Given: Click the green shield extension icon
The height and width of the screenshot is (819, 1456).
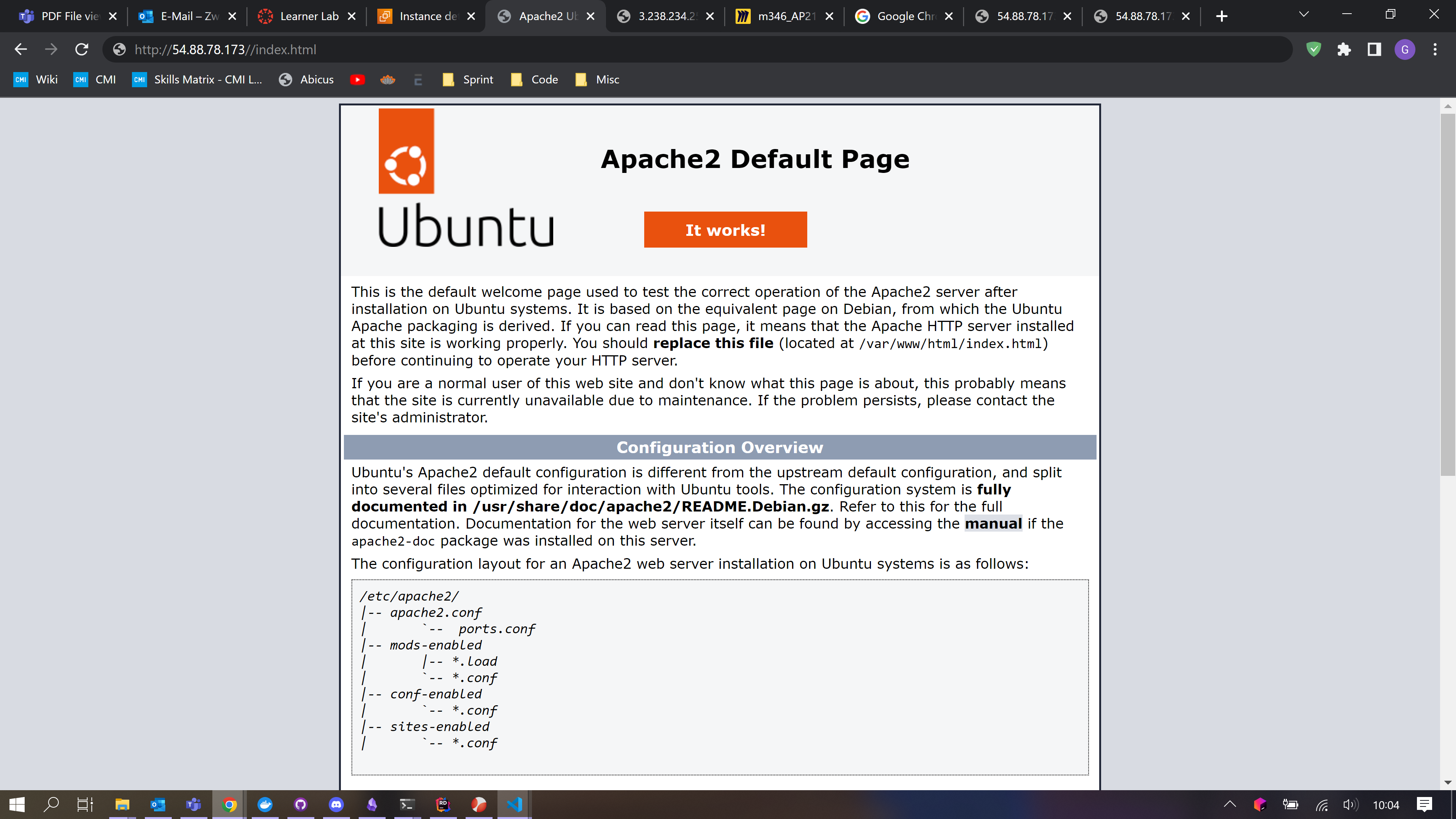Looking at the screenshot, I should tap(1313, 50).
